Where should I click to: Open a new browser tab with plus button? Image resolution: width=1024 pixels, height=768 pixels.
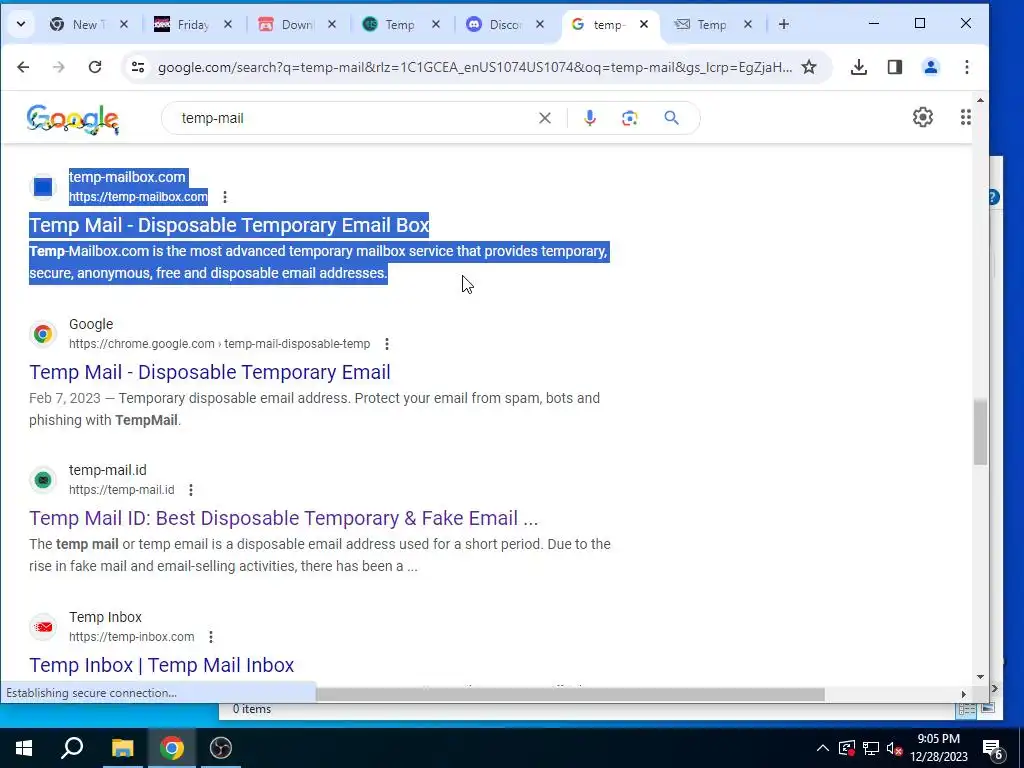[784, 24]
